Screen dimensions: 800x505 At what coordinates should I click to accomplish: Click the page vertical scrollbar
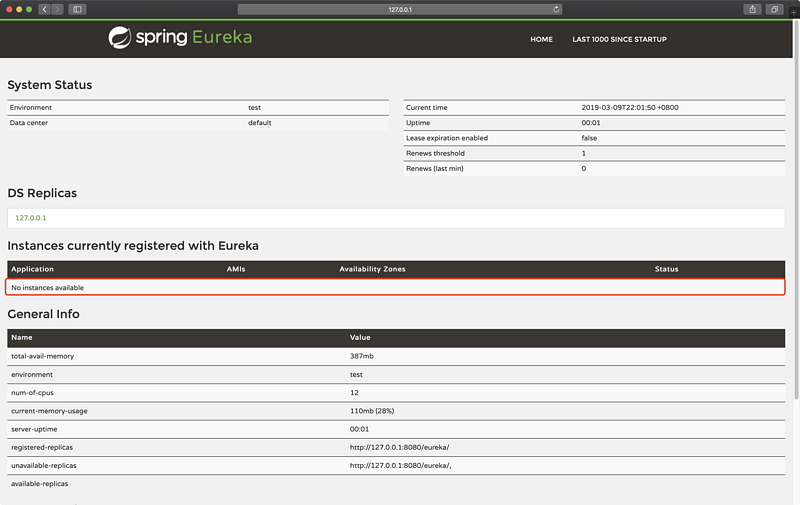tap(796, 209)
